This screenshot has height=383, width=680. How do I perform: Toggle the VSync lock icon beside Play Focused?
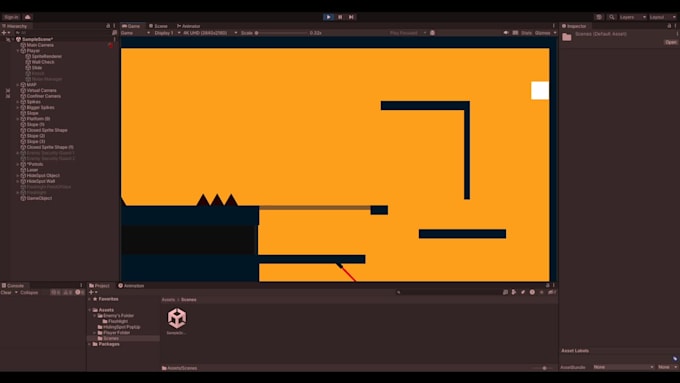click(x=432, y=33)
